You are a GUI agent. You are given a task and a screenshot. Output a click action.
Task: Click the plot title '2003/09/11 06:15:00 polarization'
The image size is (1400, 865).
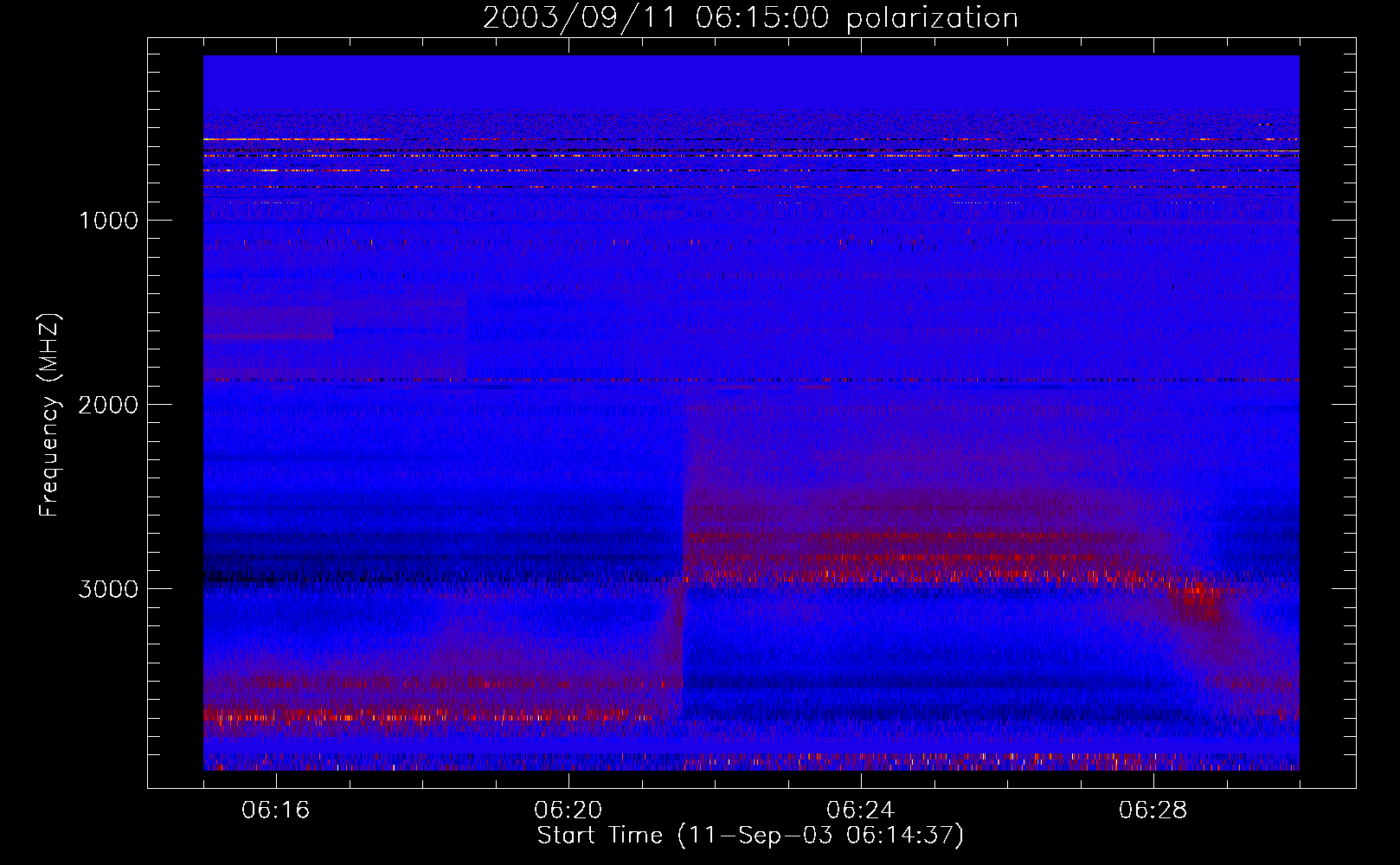750,18
